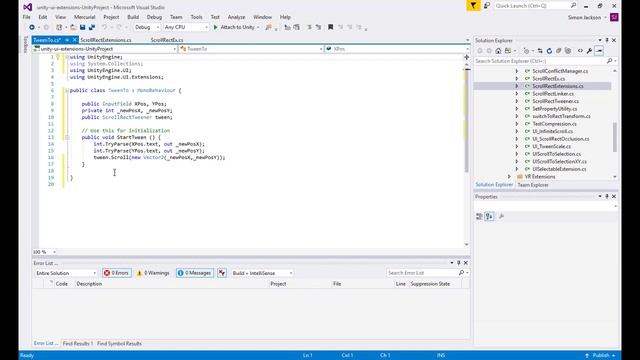The height and width of the screenshot is (360, 640).
Task: Expand the VR Extensions folder
Action: (509, 177)
